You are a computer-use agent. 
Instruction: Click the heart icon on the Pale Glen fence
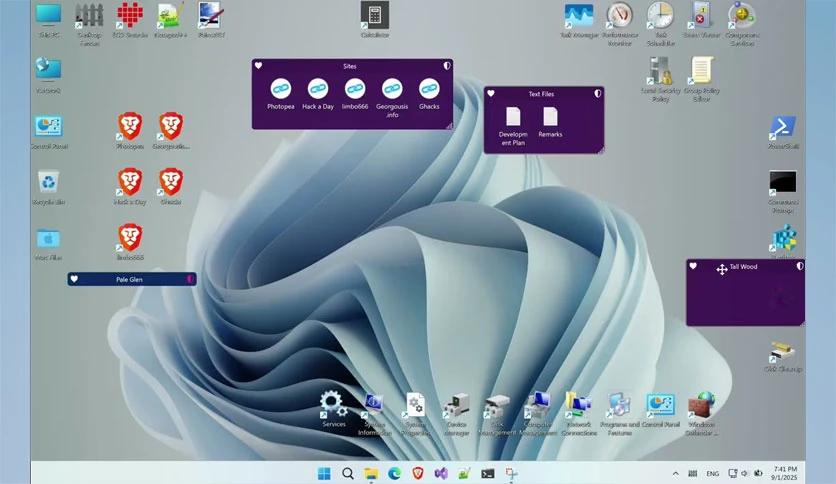click(74, 279)
